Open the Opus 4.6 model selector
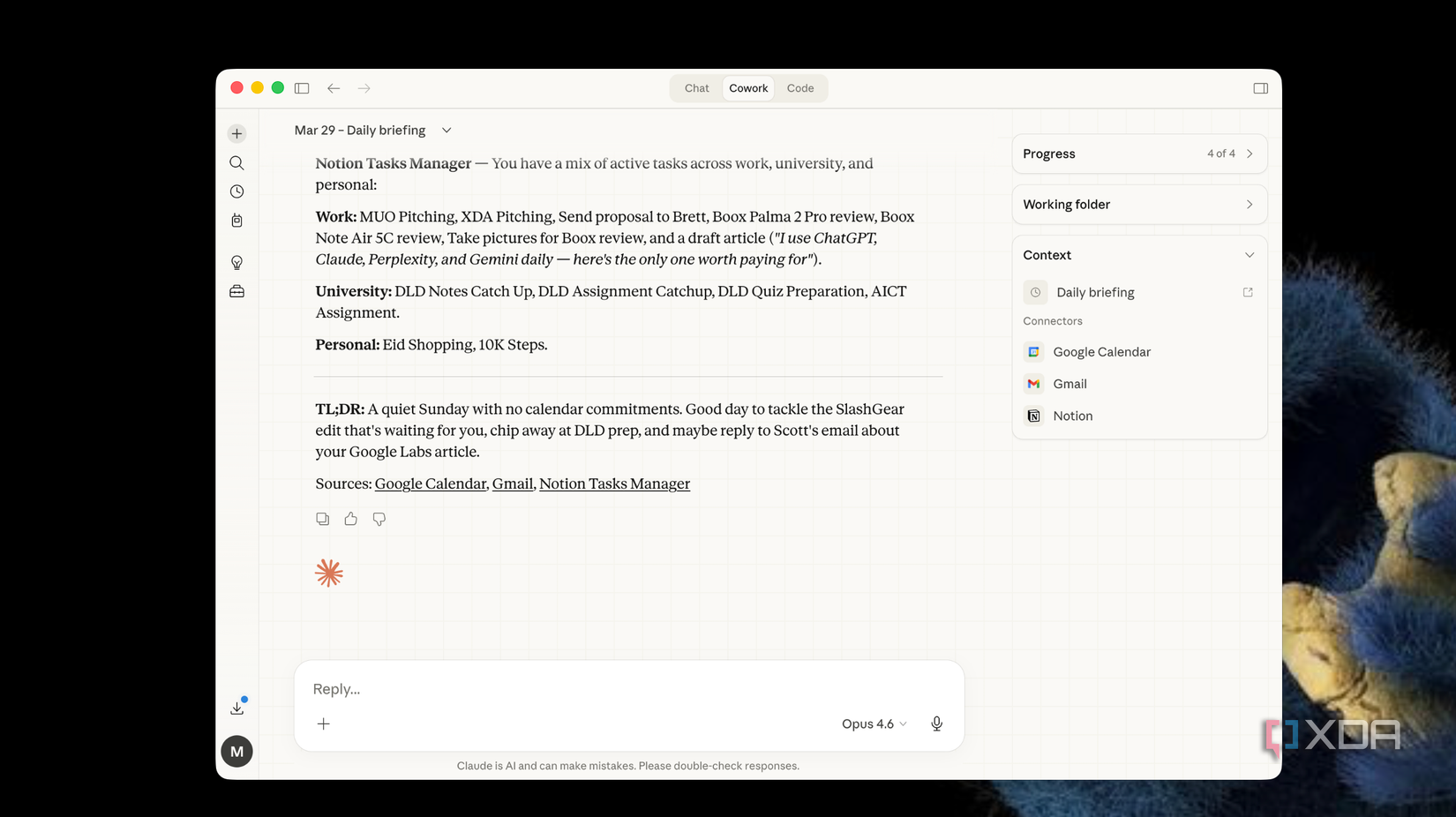1456x817 pixels. 874,723
